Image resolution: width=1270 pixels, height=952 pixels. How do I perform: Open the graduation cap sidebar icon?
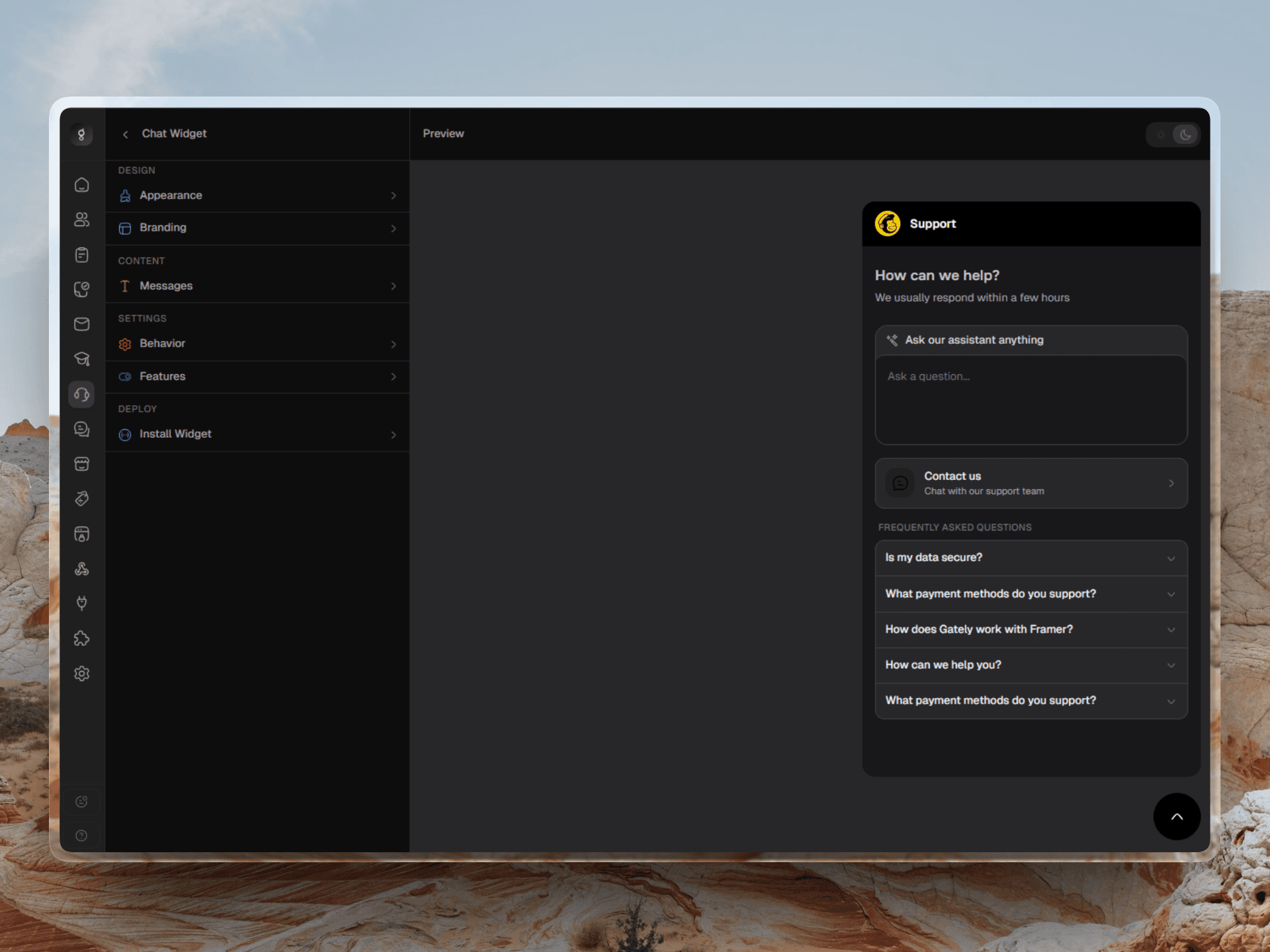[x=81, y=359]
